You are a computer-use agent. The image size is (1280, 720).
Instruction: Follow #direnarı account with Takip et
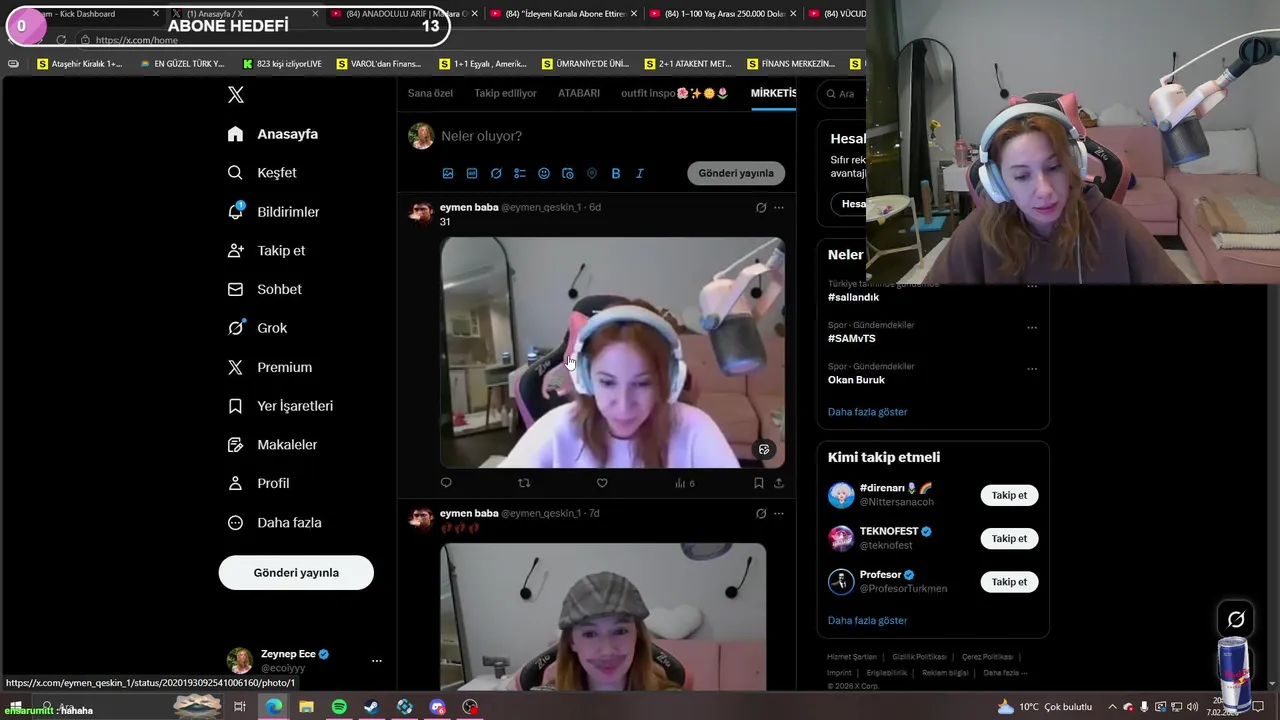tap(1009, 495)
